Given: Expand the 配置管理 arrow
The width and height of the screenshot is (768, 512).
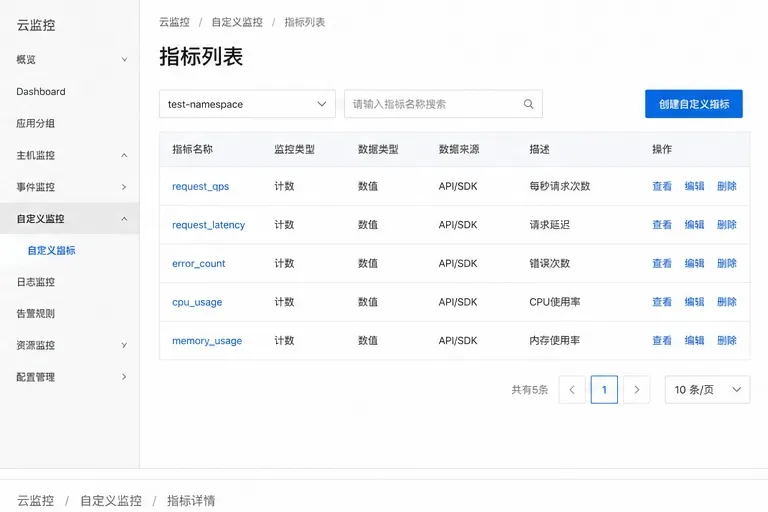Looking at the screenshot, I should click(124, 377).
